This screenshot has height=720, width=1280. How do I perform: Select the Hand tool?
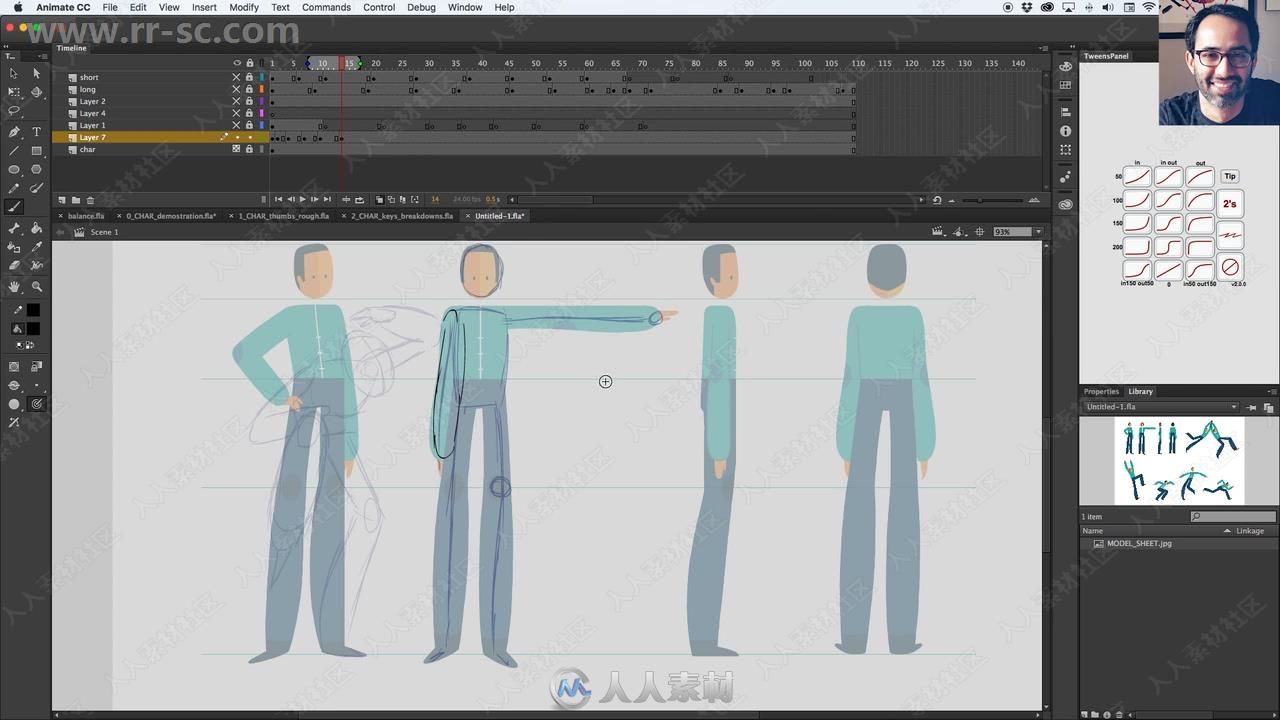[13, 287]
